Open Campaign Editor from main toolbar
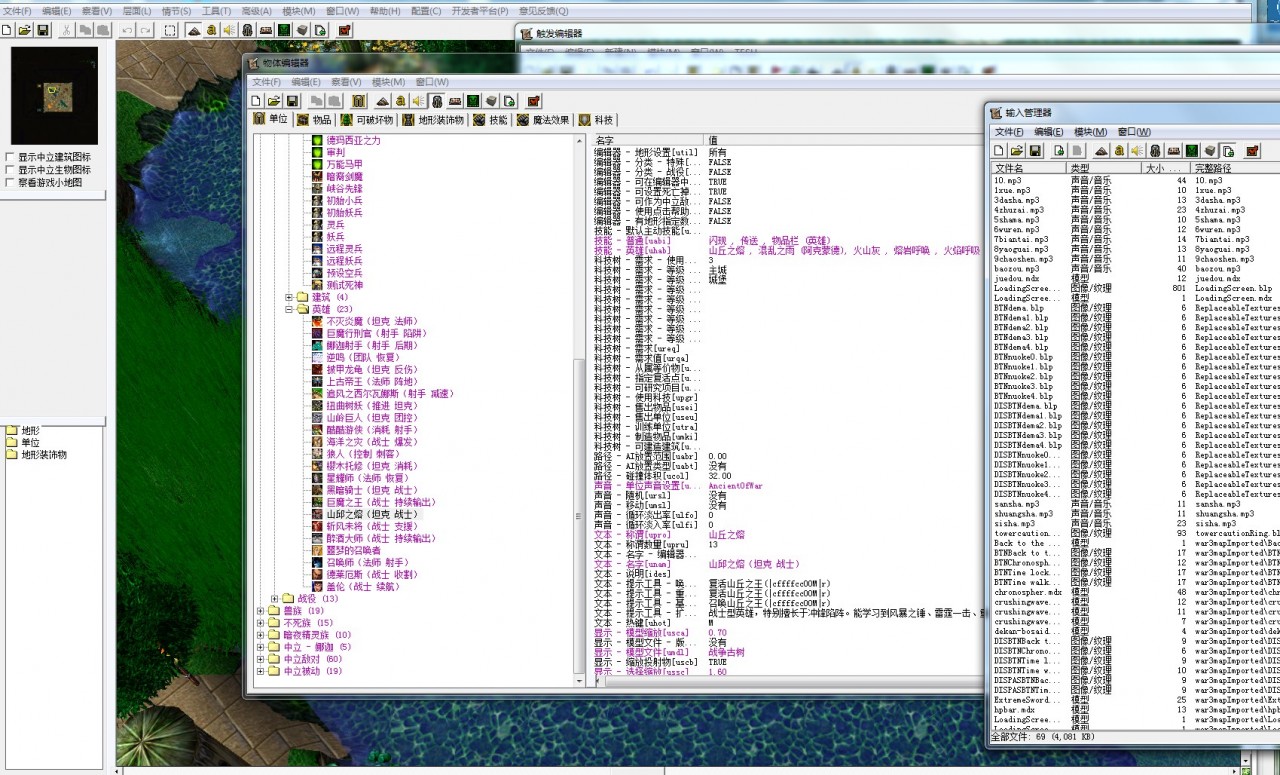 pos(266,30)
